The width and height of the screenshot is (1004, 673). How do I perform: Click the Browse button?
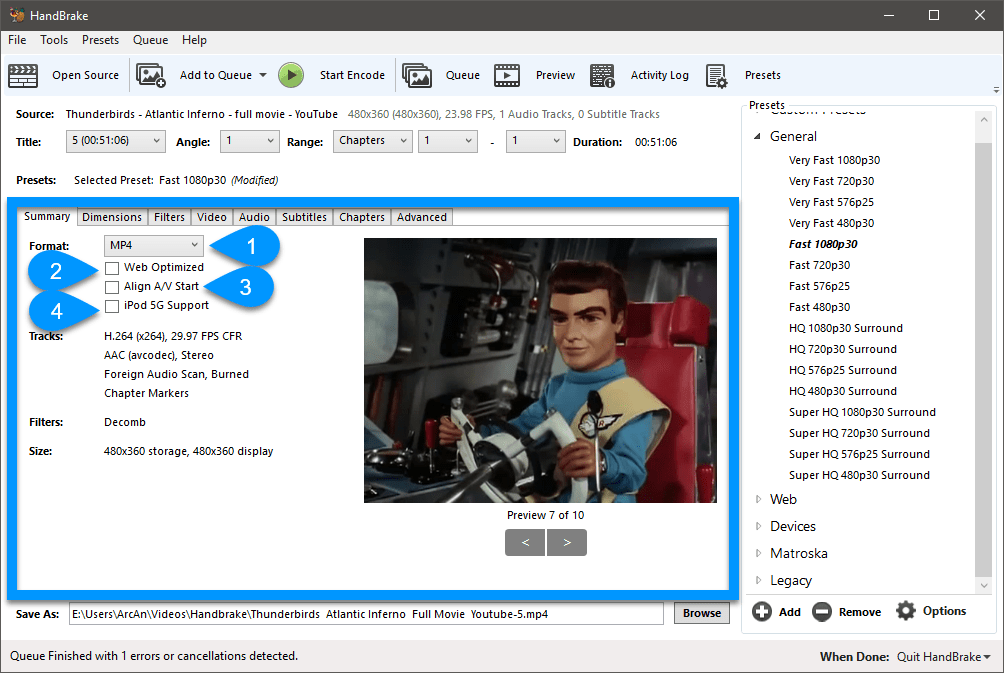(702, 613)
